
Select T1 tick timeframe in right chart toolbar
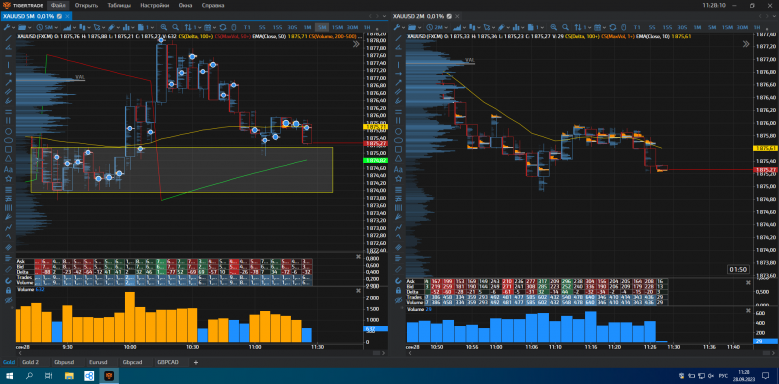(x=636, y=27)
